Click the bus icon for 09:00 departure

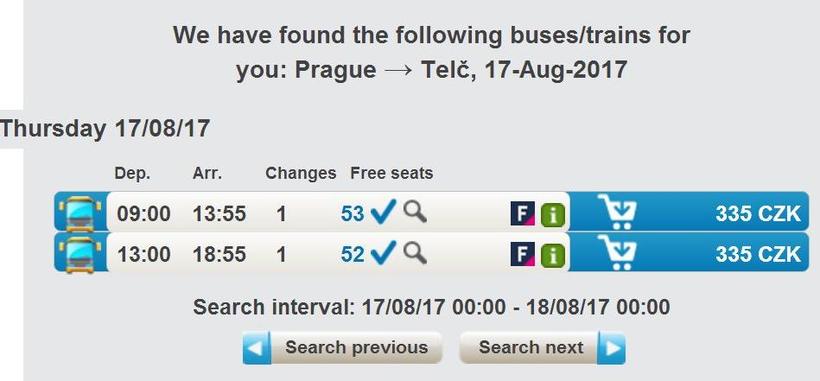click(81, 213)
